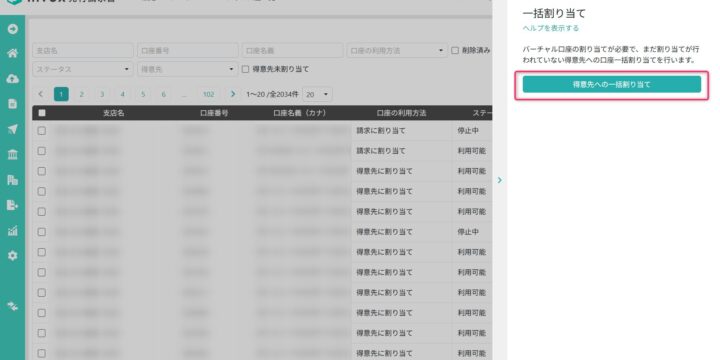This screenshot has height=360, width=720.
Task: Click 停止中 status in the first table row
Action: pyautogui.click(x=468, y=131)
